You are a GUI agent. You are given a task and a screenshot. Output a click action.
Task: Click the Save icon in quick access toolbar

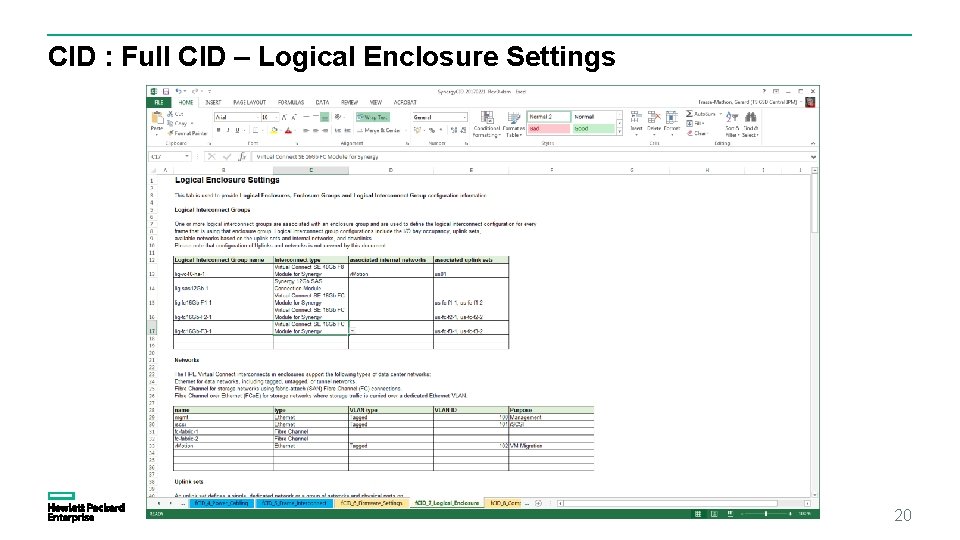[x=165, y=91]
